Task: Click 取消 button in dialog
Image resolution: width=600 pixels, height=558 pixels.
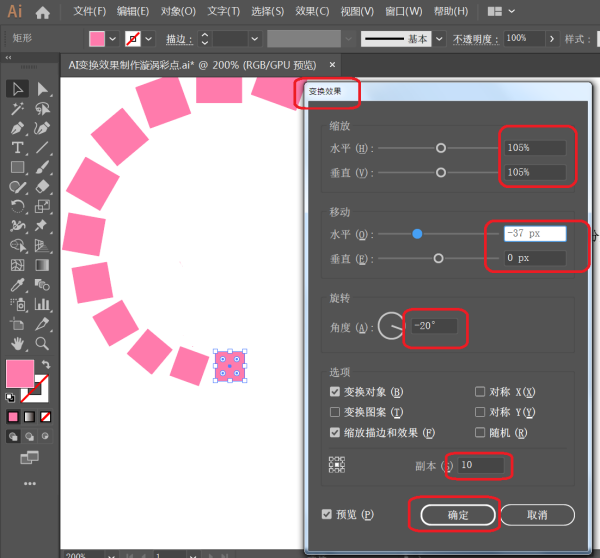Action: click(x=537, y=515)
